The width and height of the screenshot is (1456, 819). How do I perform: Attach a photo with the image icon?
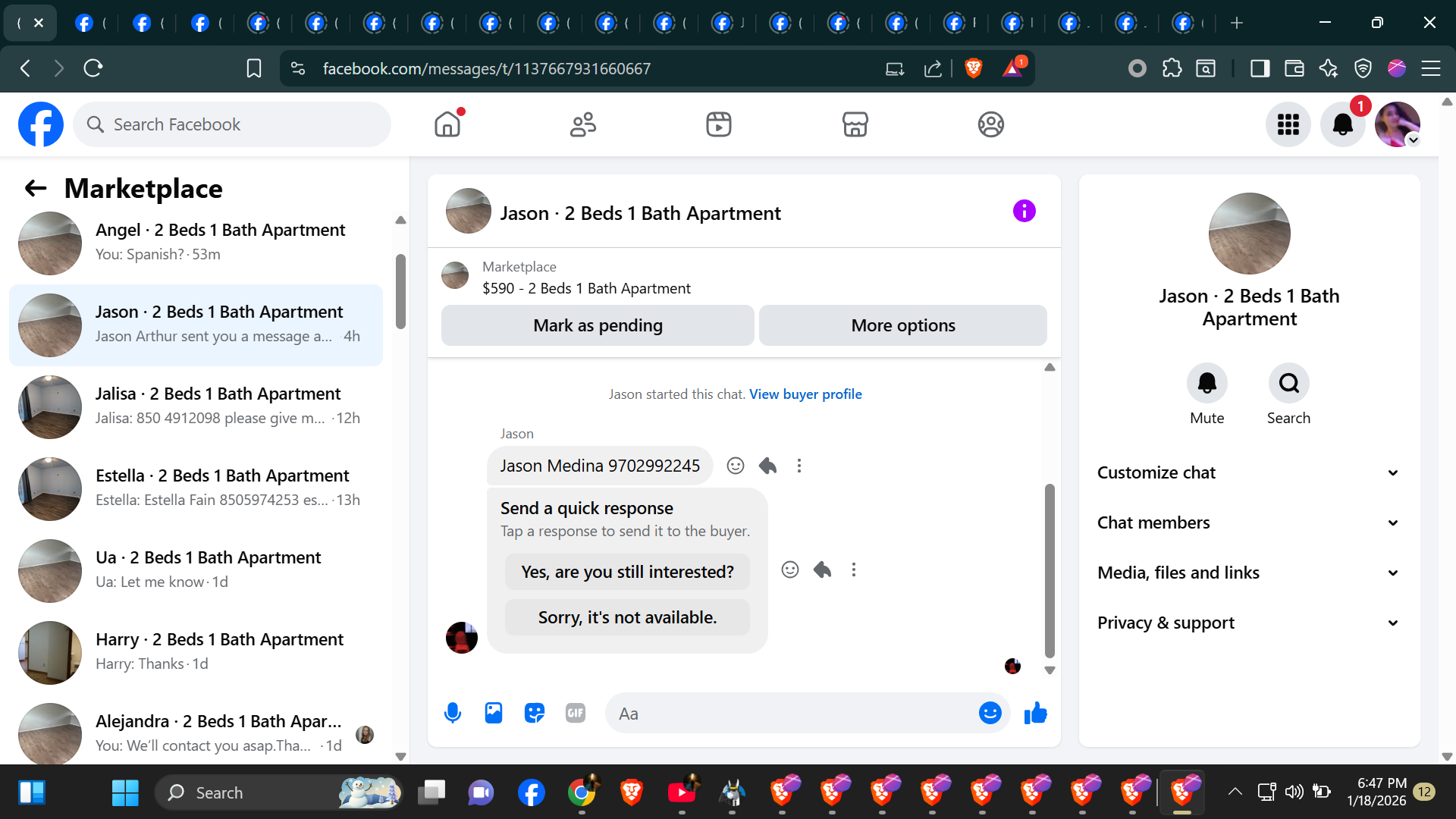point(494,713)
